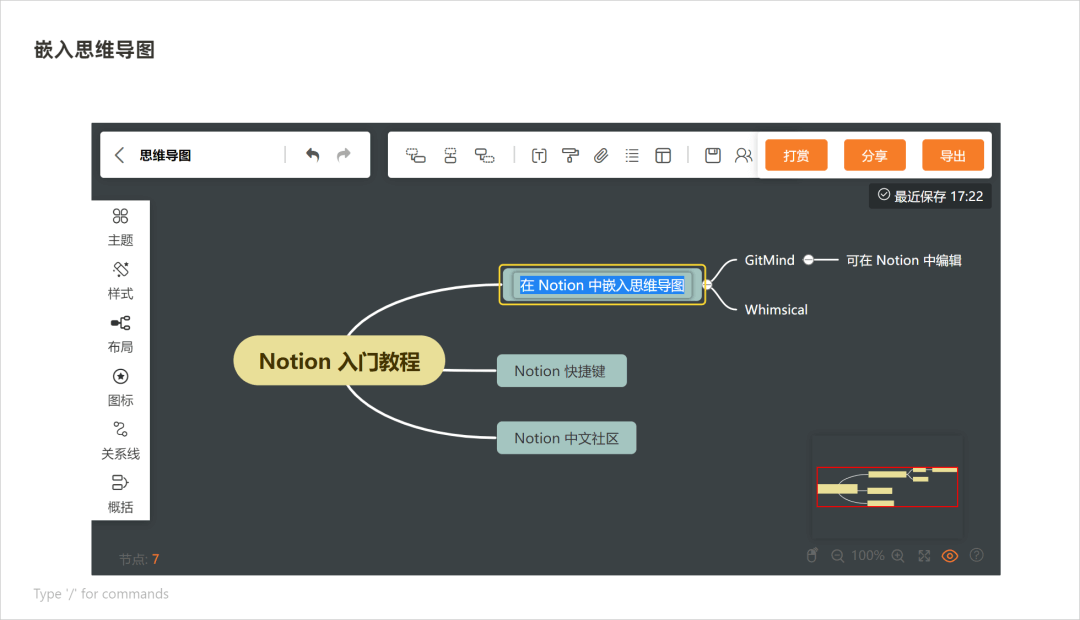The image size is (1080, 620).
Task: Undo the last mind map edit
Action: [313, 155]
